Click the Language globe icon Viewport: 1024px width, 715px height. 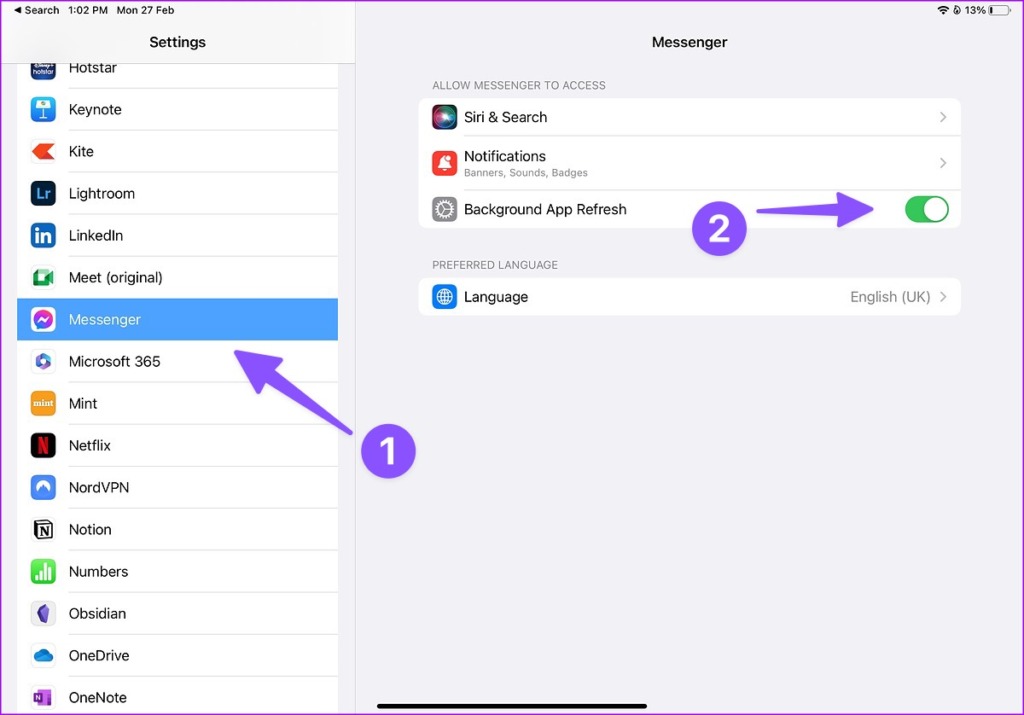click(443, 296)
